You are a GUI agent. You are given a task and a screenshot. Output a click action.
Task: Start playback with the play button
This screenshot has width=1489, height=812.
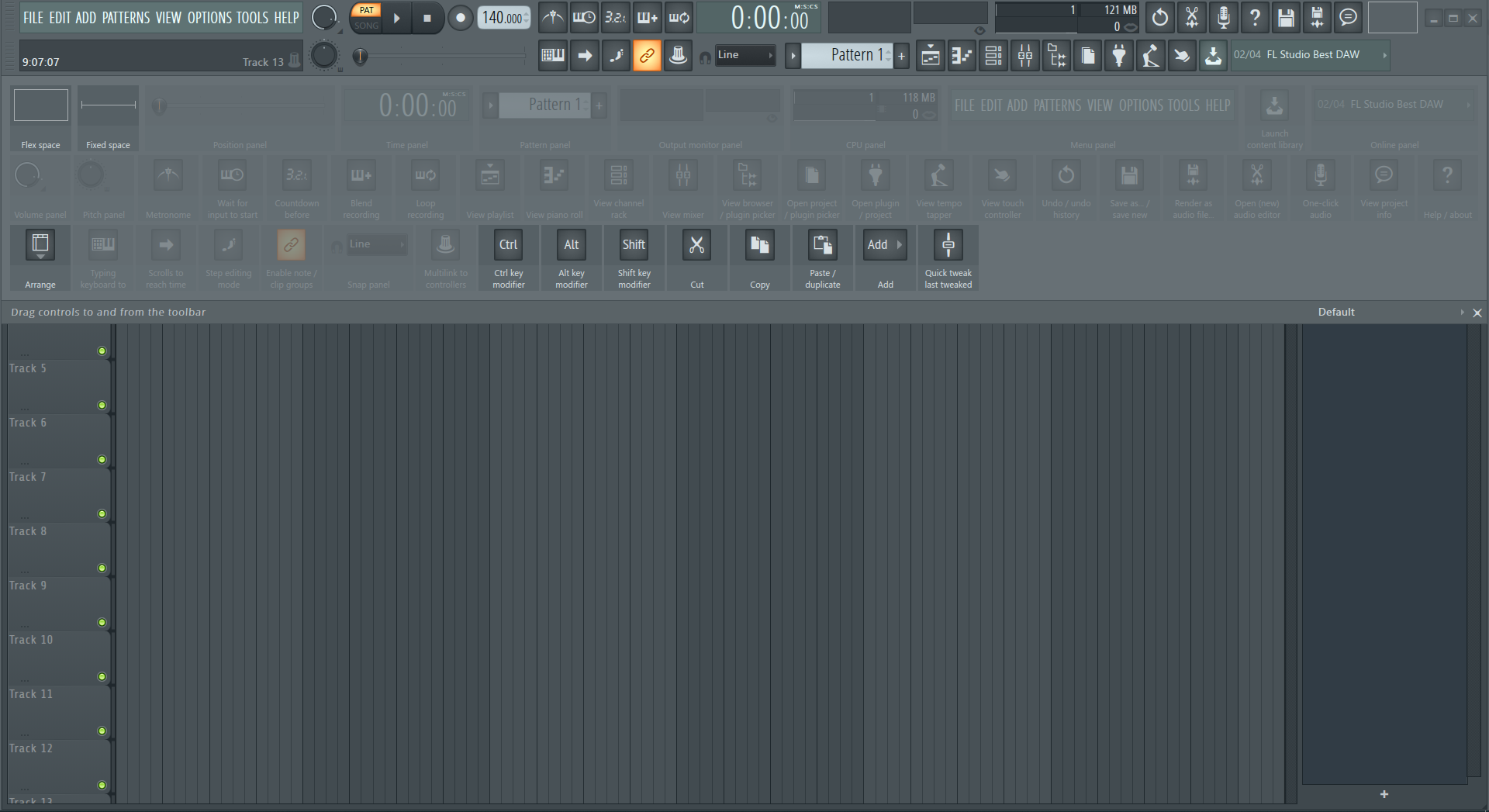pyautogui.click(x=396, y=18)
